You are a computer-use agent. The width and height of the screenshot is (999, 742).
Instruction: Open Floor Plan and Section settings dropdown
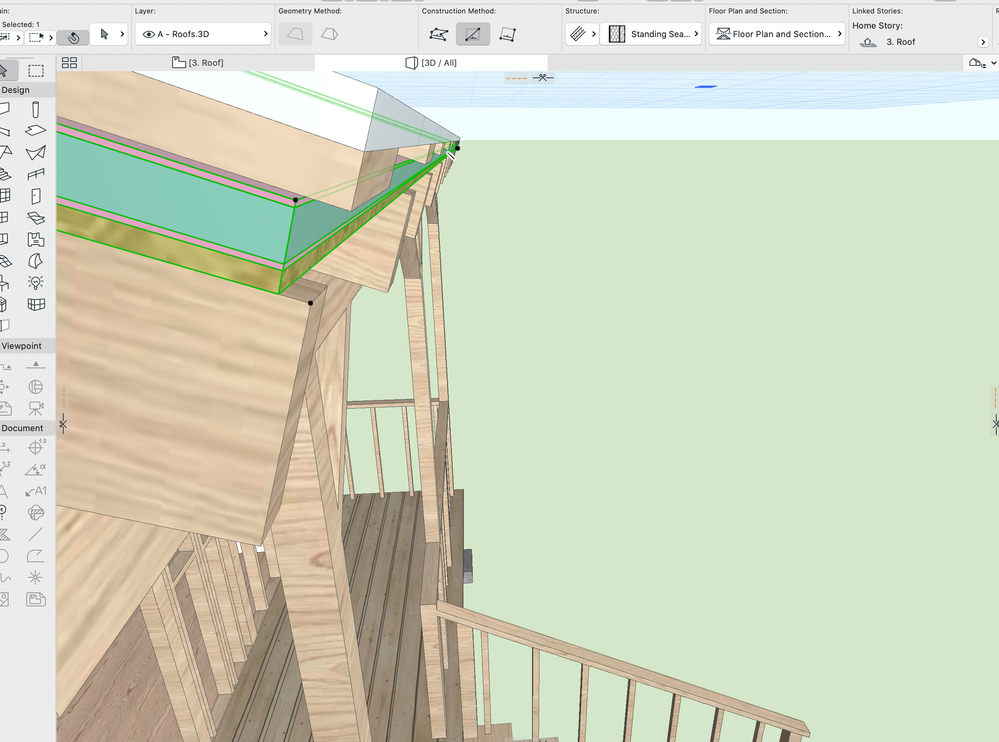[776, 34]
